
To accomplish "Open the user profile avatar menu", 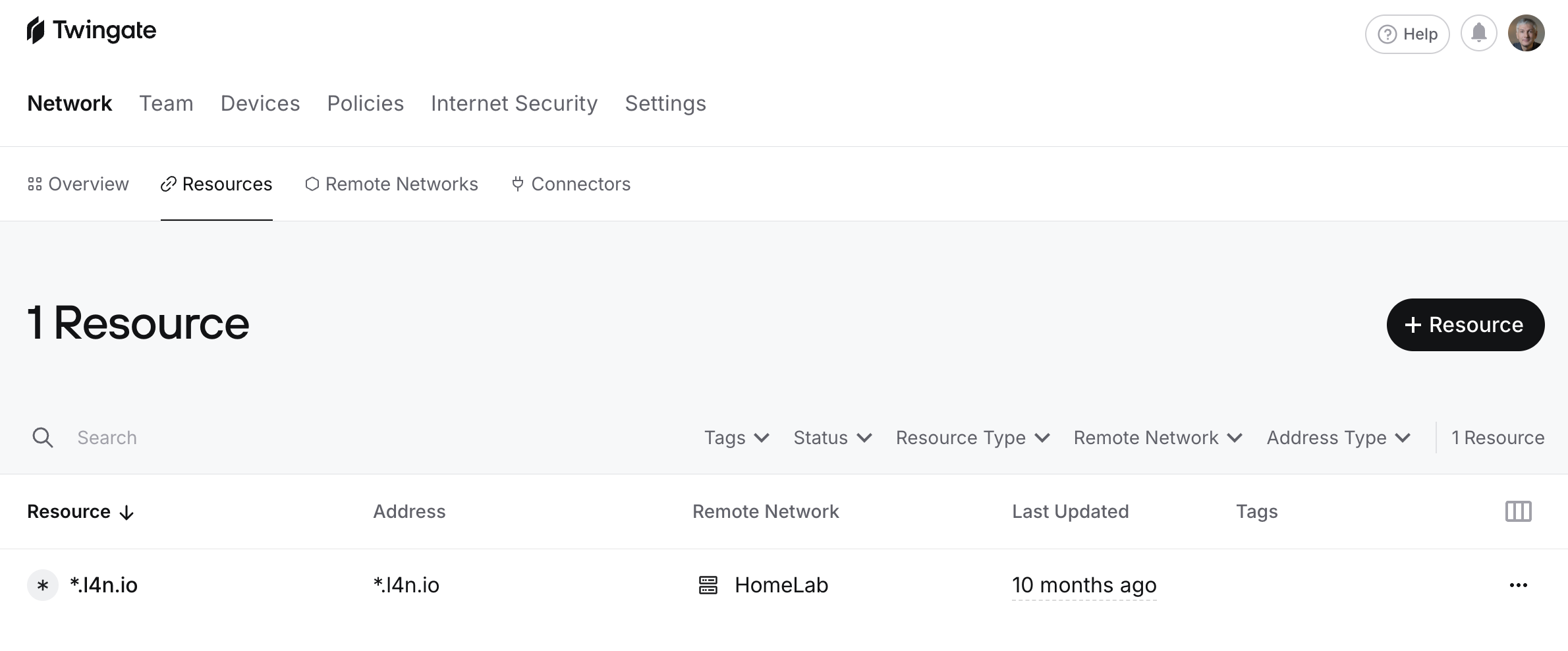I will [1526, 34].
